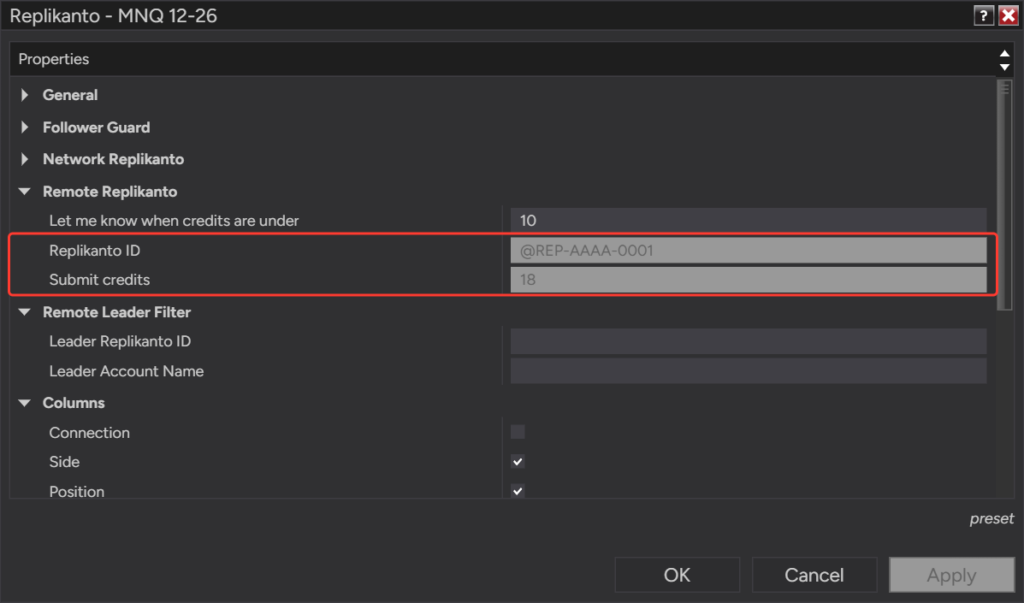This screenshot has width=1024, height=603.
Task: Collapse the Columns section
Action: pyautogui.click(x=25, y=402)
